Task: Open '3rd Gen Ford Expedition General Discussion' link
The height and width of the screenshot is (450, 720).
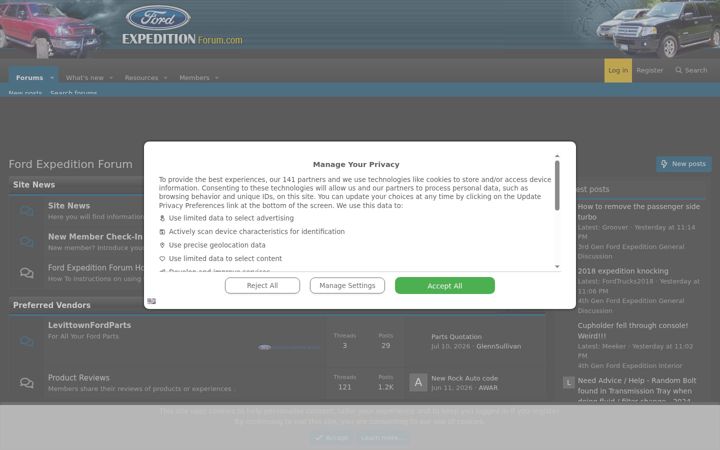Action: coord(631,252)
